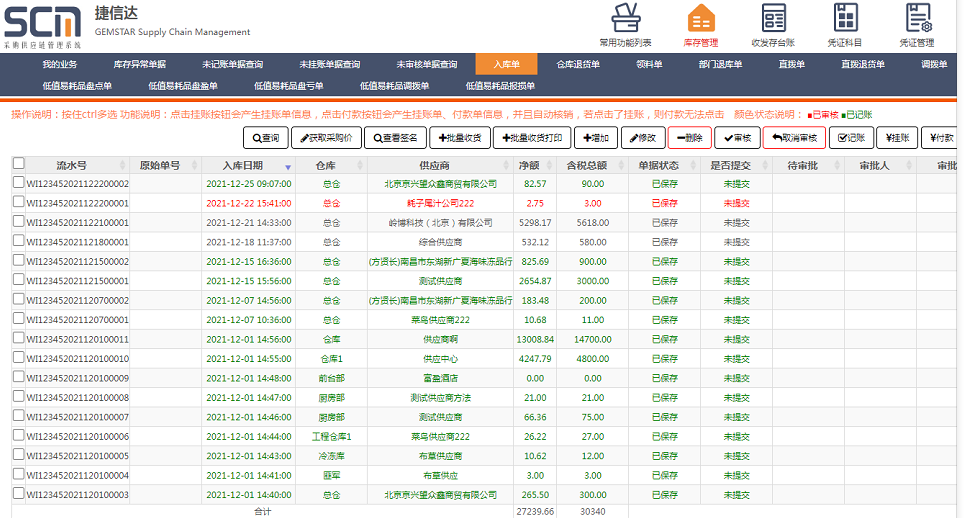This screenshot has width=965, height=518.
Task: Sort the 流水号 column
Action: [122, 165]
